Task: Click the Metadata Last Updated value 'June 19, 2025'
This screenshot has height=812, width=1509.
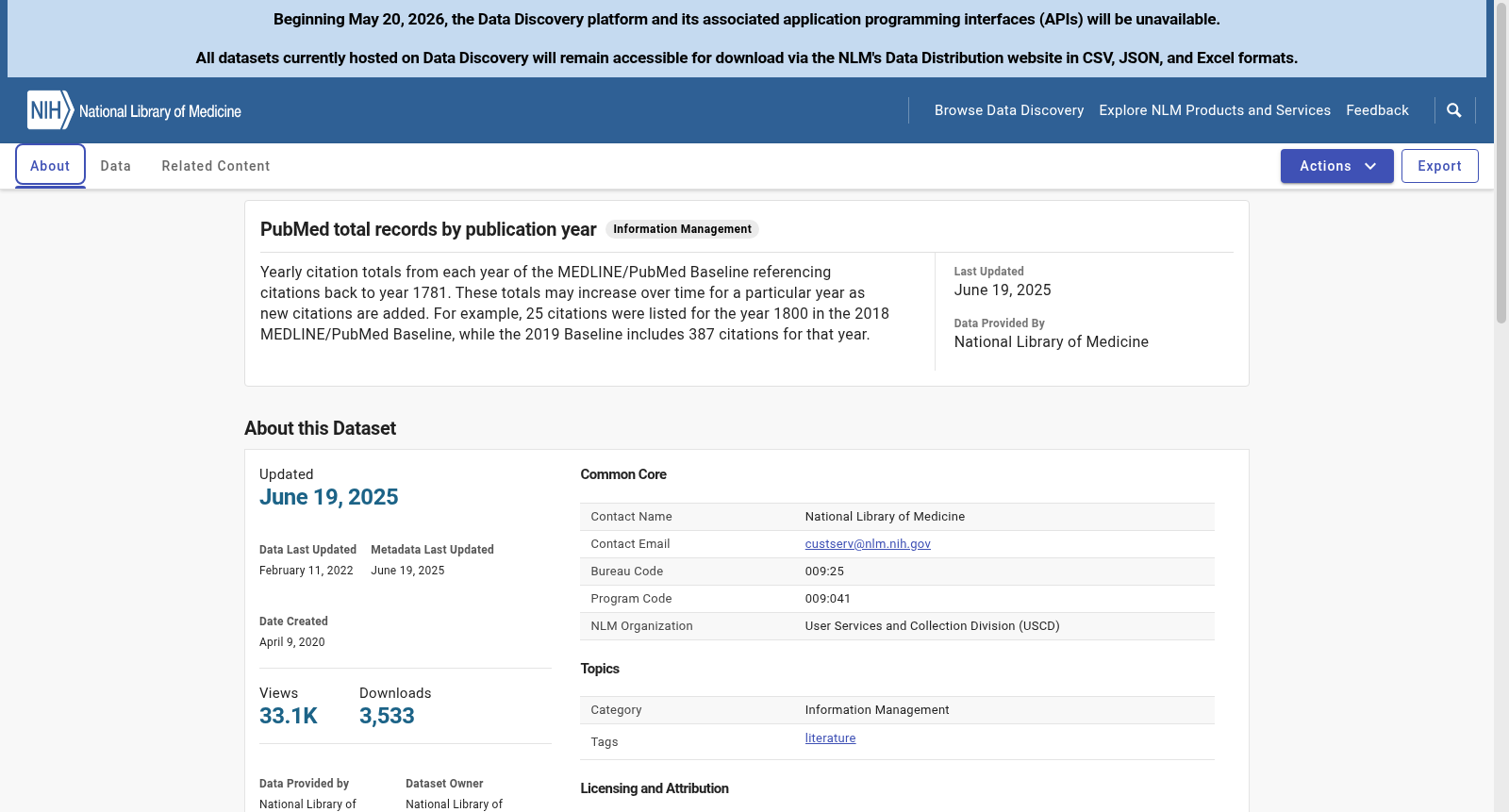Action: point(407,571)
